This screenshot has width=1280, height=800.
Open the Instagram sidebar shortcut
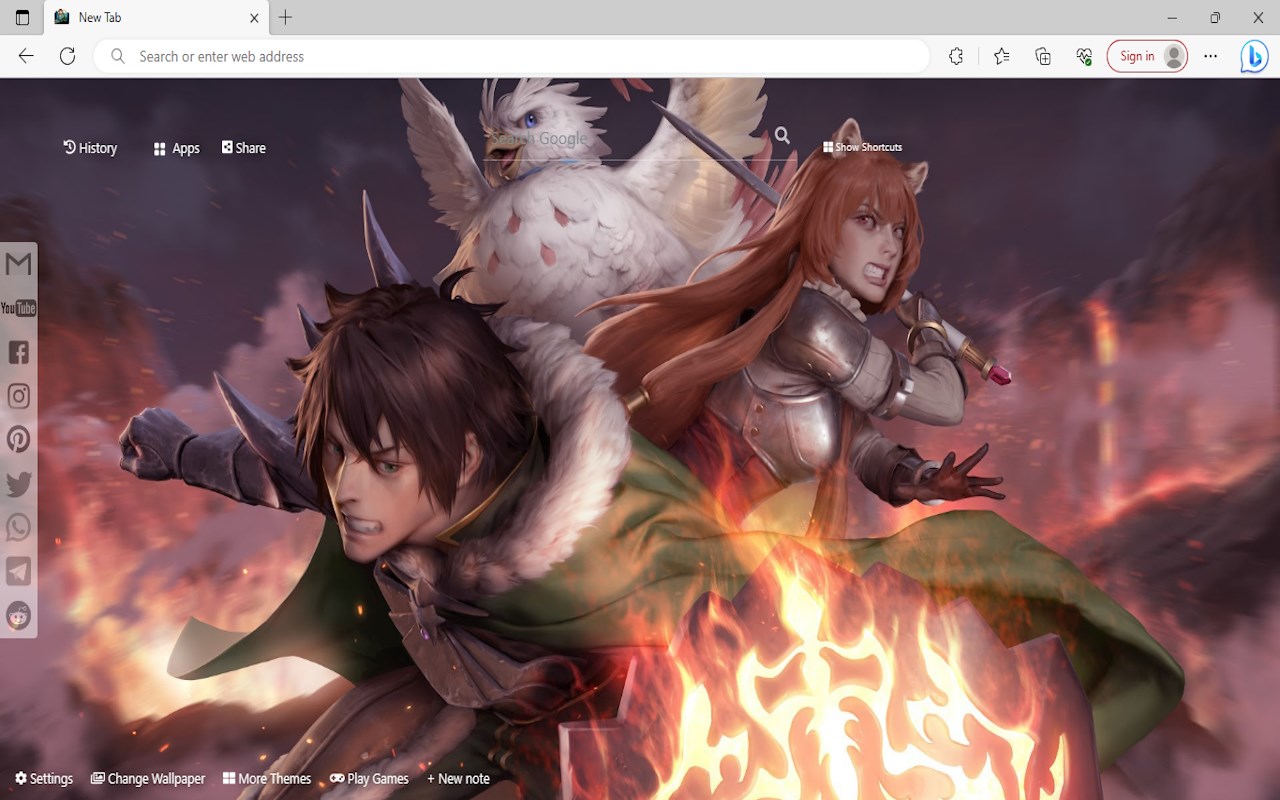[18, 396]
